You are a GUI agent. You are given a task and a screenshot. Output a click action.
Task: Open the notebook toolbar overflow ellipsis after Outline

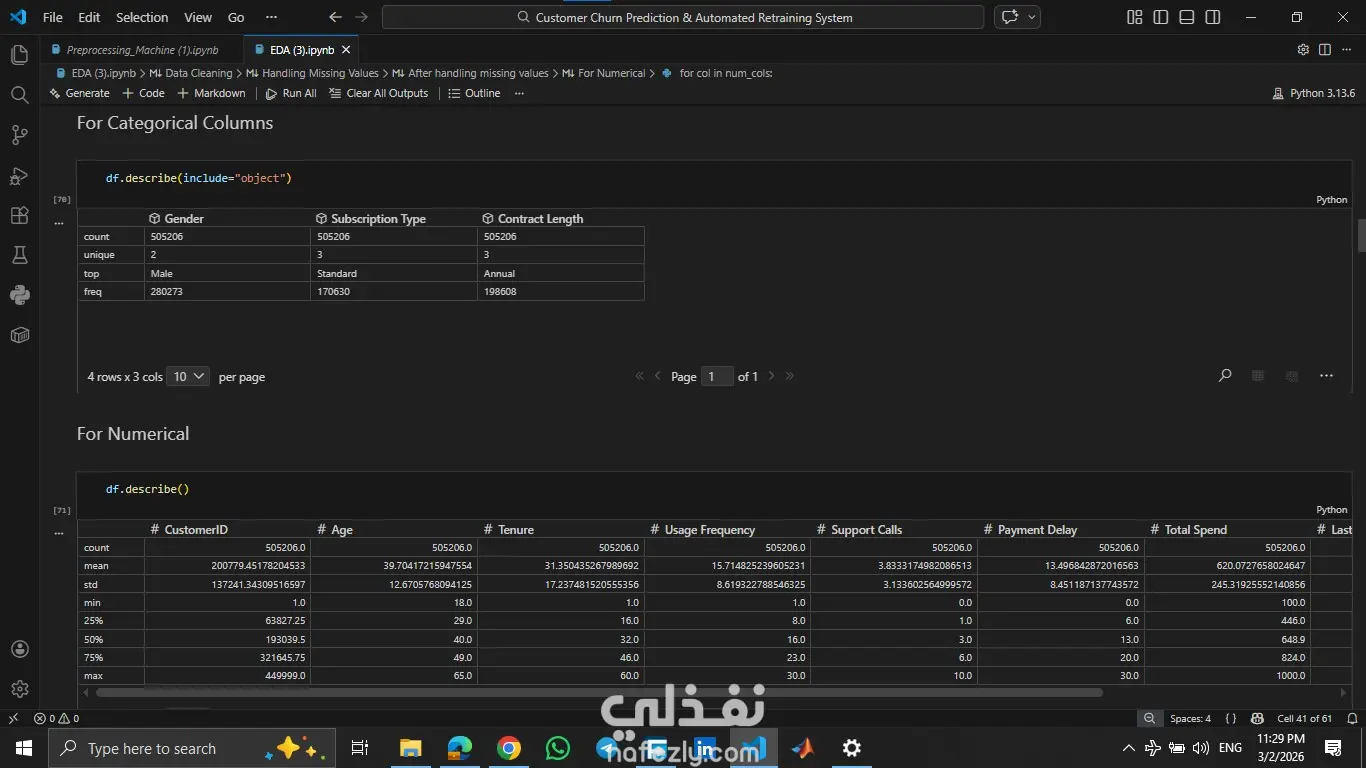click(519, 93)
